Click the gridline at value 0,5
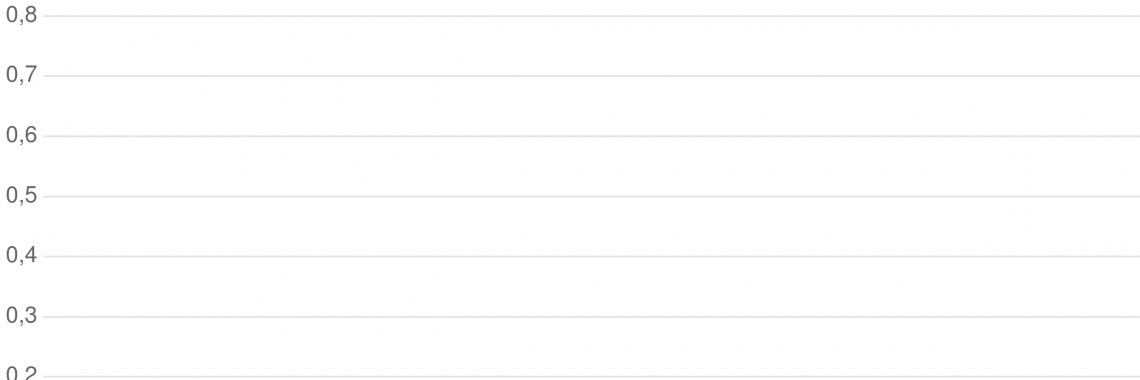The height and width of the screenshot is (380, 1140). [592, 196]
